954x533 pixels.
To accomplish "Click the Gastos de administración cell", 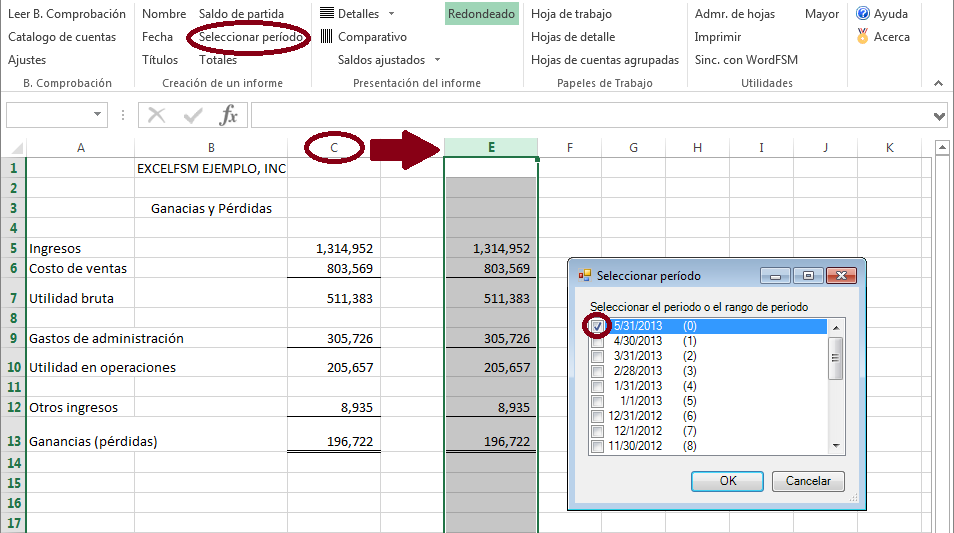I will point(106,338).
